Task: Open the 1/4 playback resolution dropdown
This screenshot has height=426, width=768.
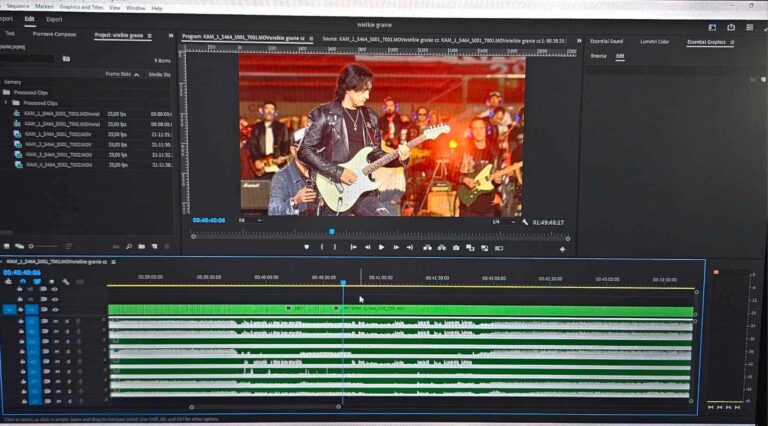Action: coord(503,222)
